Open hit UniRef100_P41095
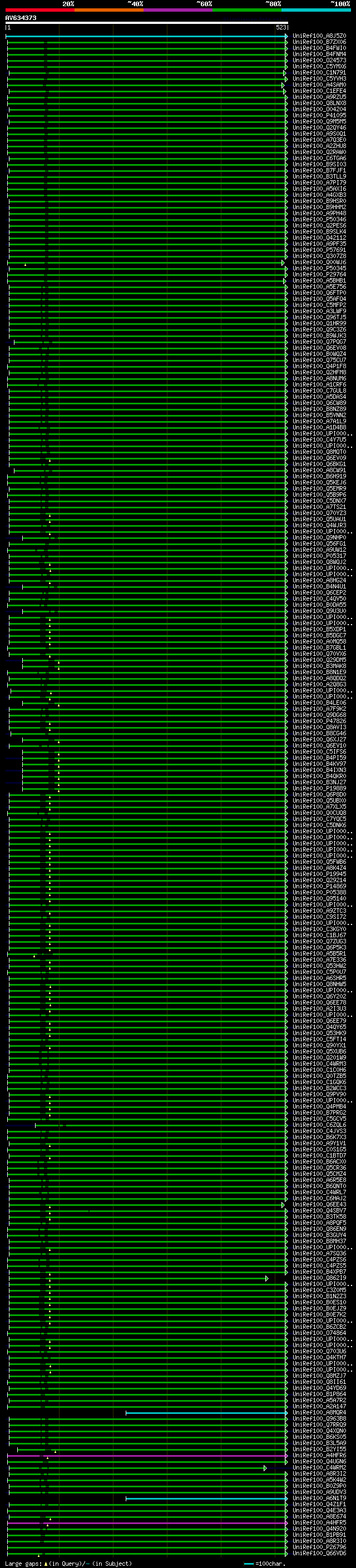This screenshot has height=1568, width=356. tap(319, 115)
